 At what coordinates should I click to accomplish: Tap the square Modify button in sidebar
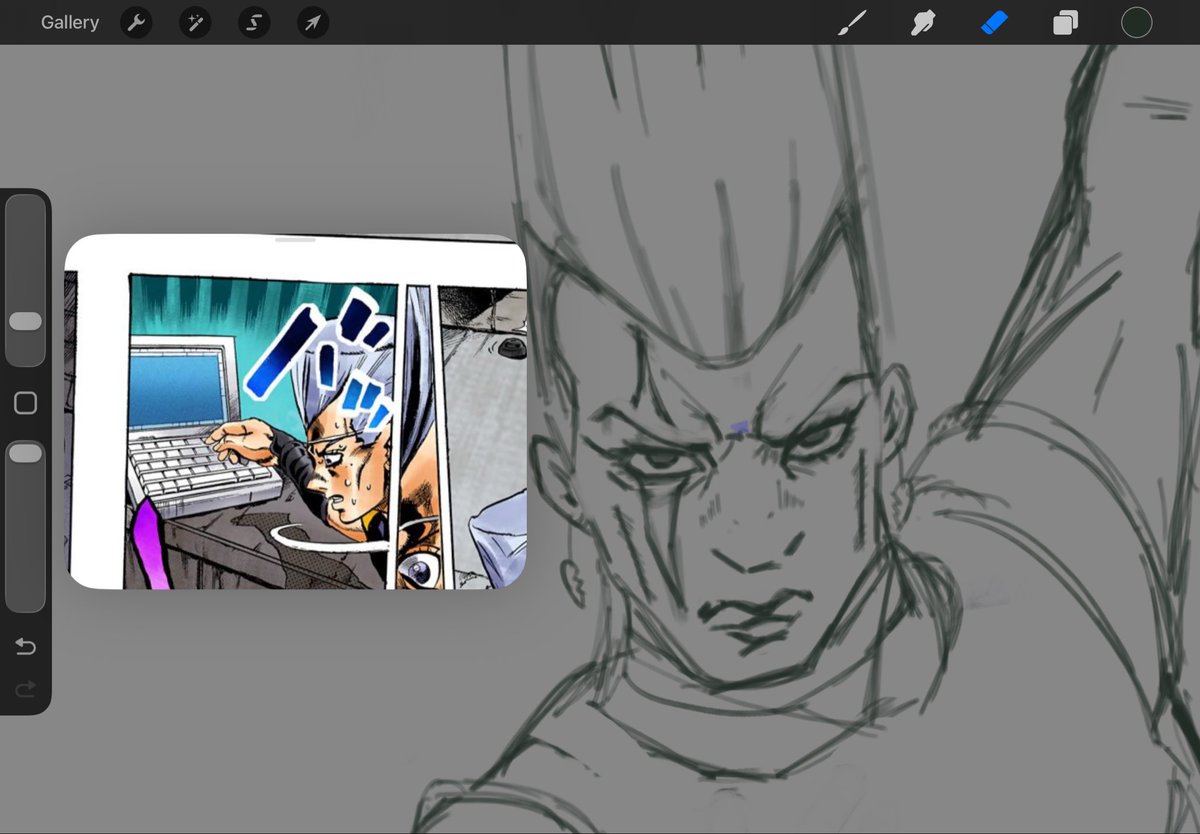coord(25,403)
